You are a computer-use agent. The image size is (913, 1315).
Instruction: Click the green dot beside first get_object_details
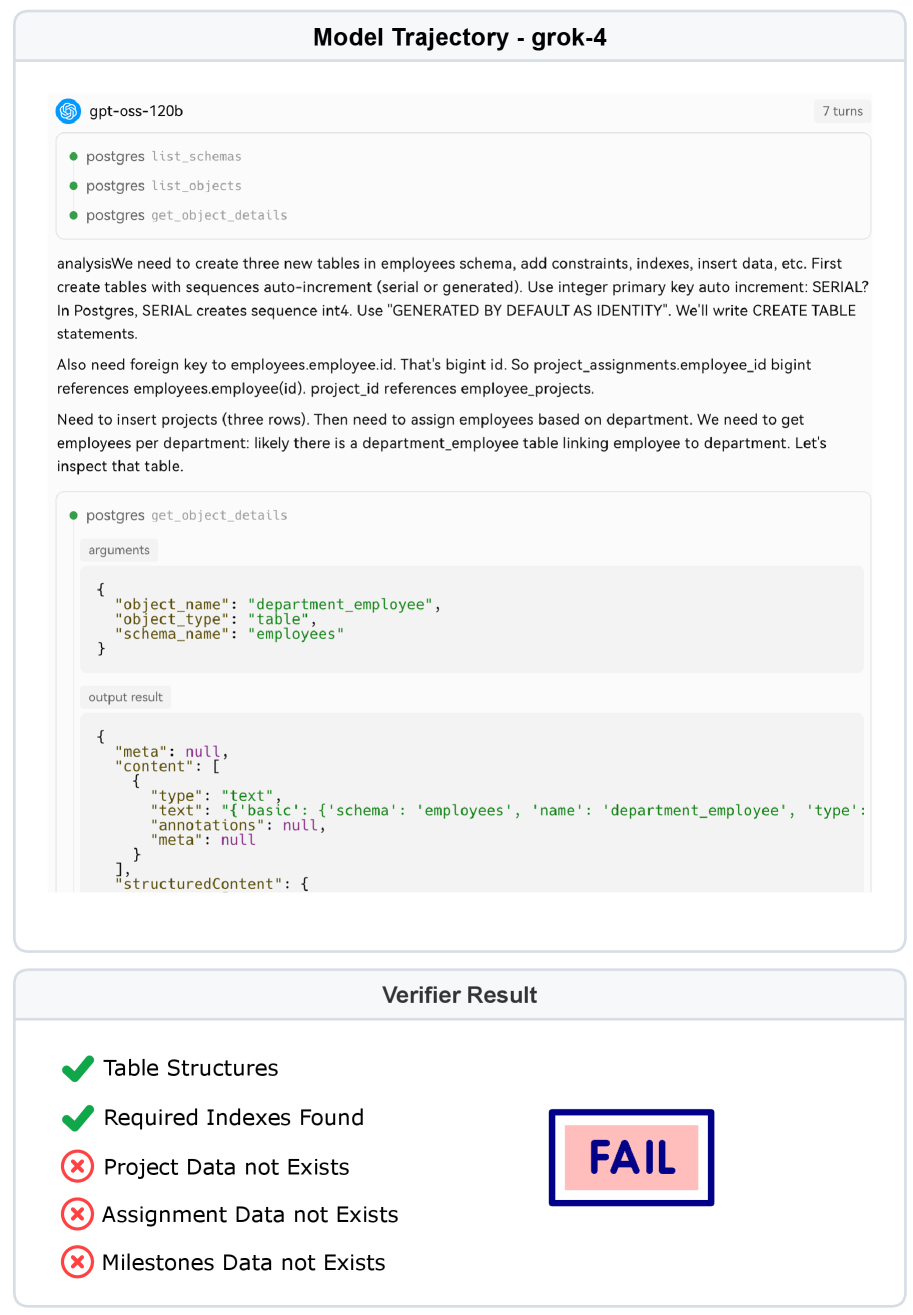[x=74, y=215]
